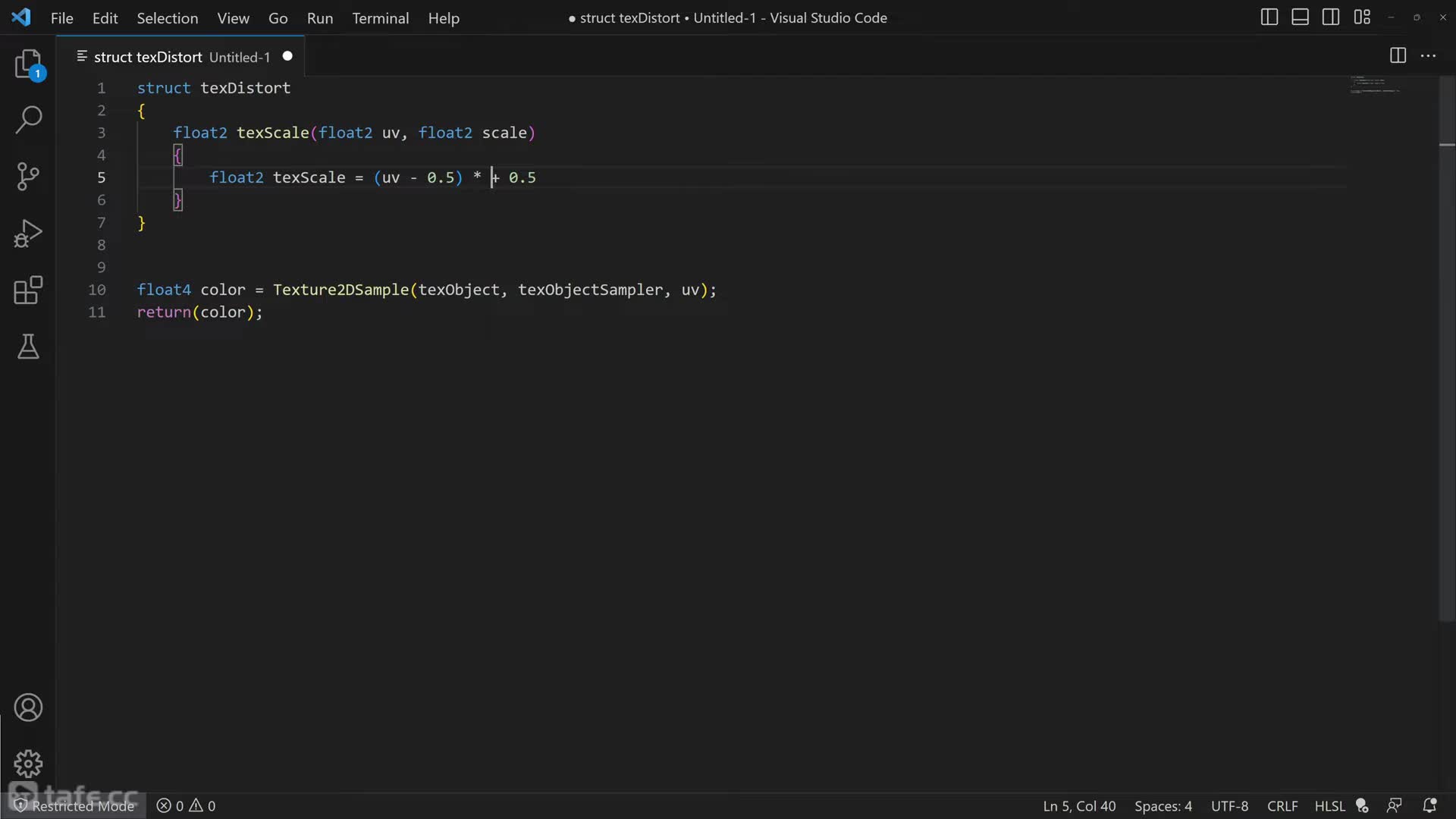1456x819 pixels.
Task: Click the closing brace on line 7
Action: 141,223
